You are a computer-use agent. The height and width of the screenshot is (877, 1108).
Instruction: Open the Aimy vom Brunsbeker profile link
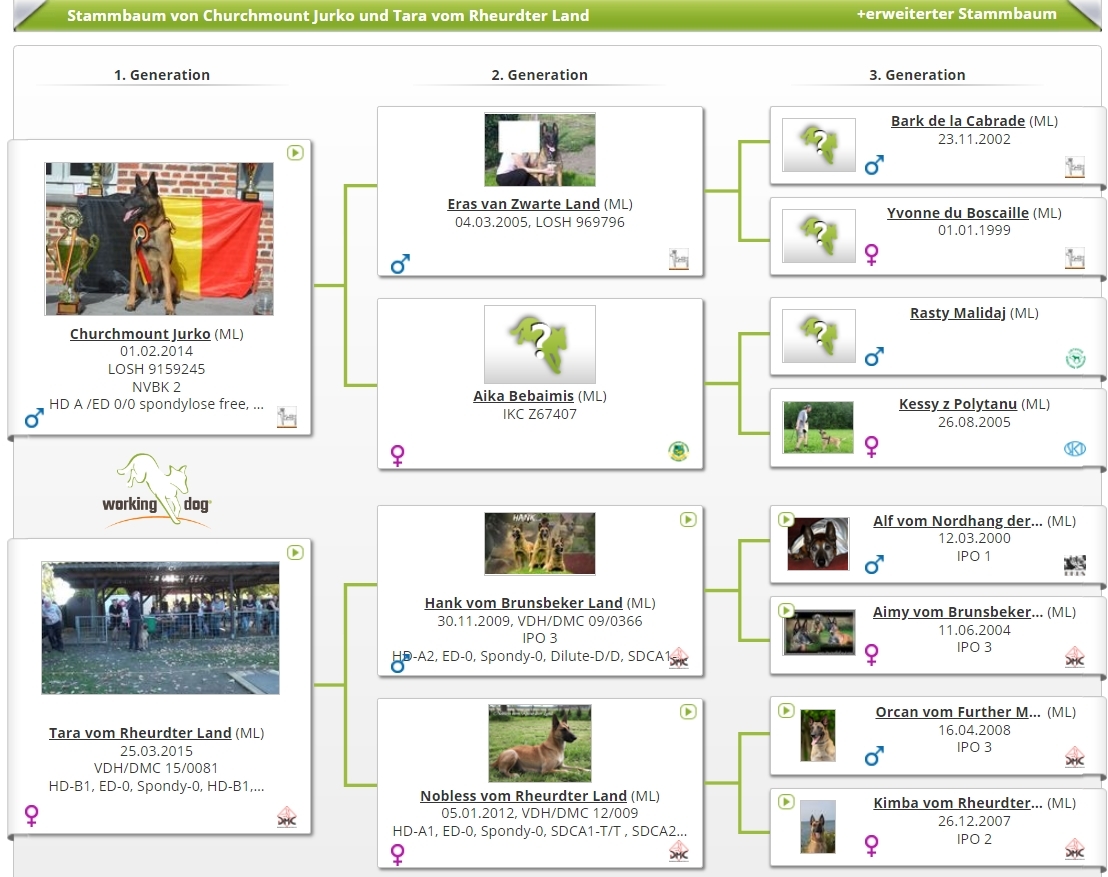(957, 612)
